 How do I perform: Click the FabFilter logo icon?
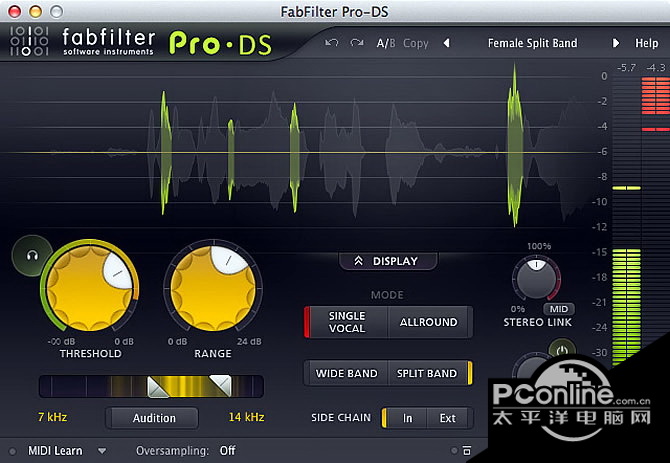(29, 41)
